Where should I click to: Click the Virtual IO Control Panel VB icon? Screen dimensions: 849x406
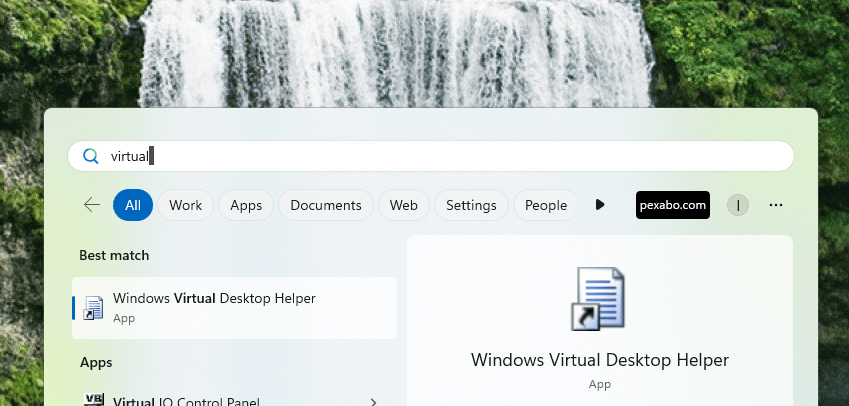pyautogui.click(x=94, y=400)
